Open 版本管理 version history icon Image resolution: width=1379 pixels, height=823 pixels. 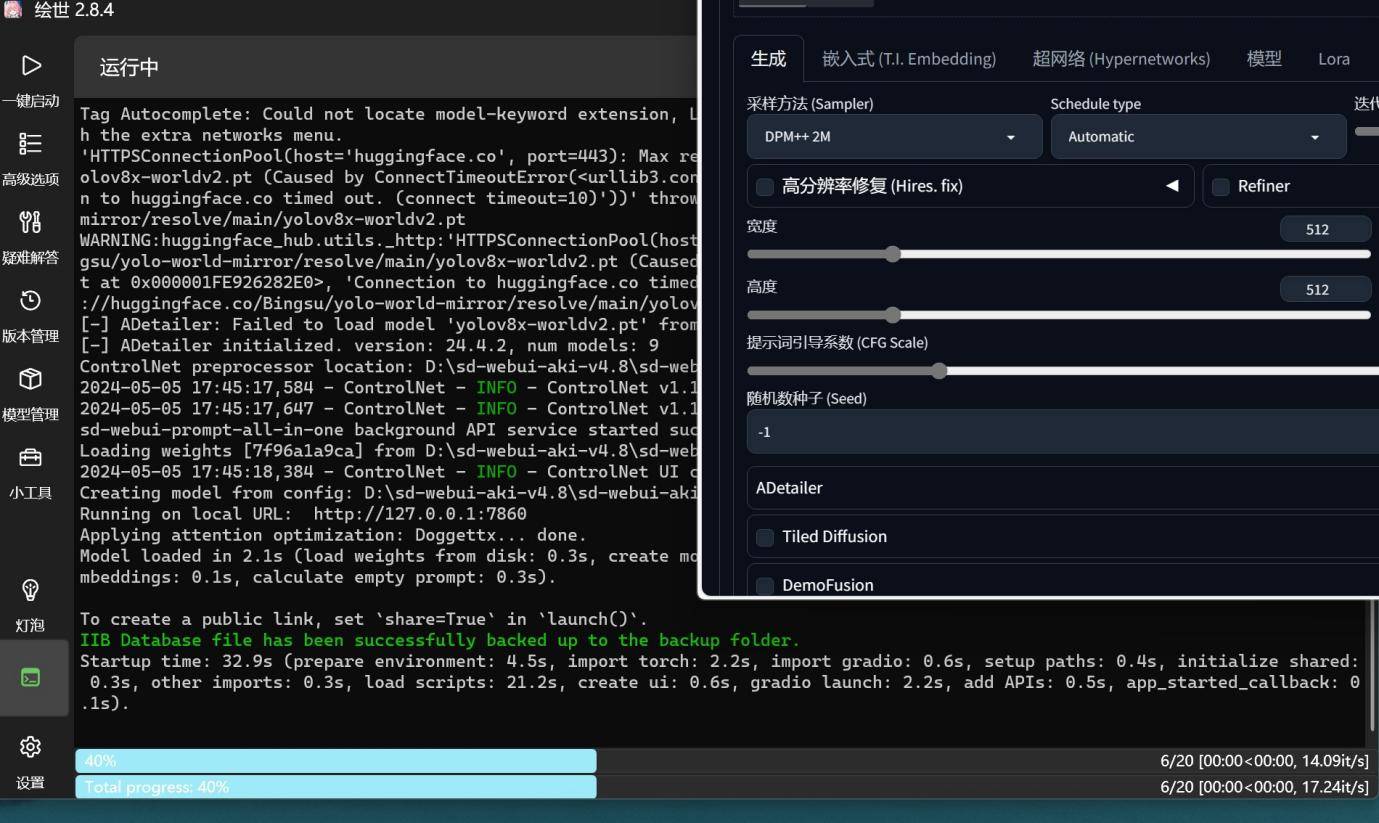coord(31,300)
